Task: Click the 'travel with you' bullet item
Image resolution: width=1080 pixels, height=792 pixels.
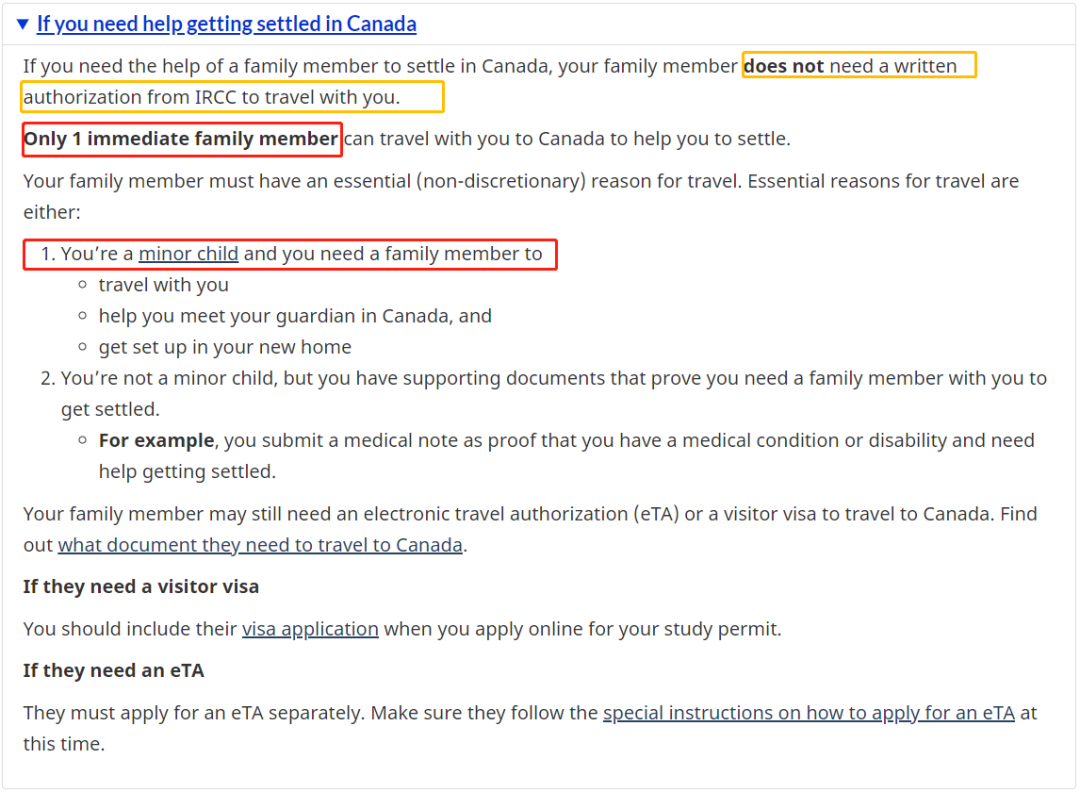Action: [163, 284]
